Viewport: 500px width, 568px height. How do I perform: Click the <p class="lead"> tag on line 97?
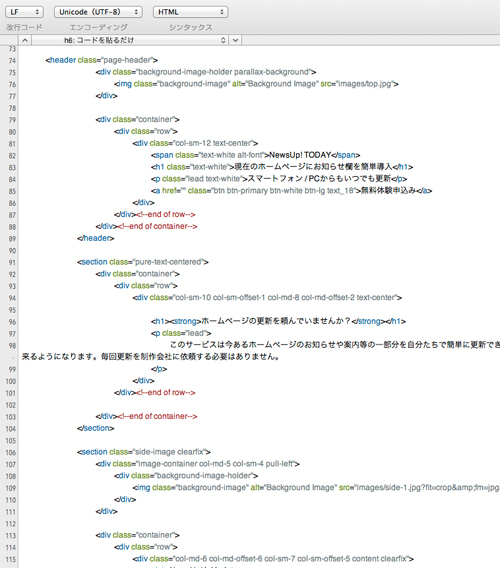[x=181, y=333]
